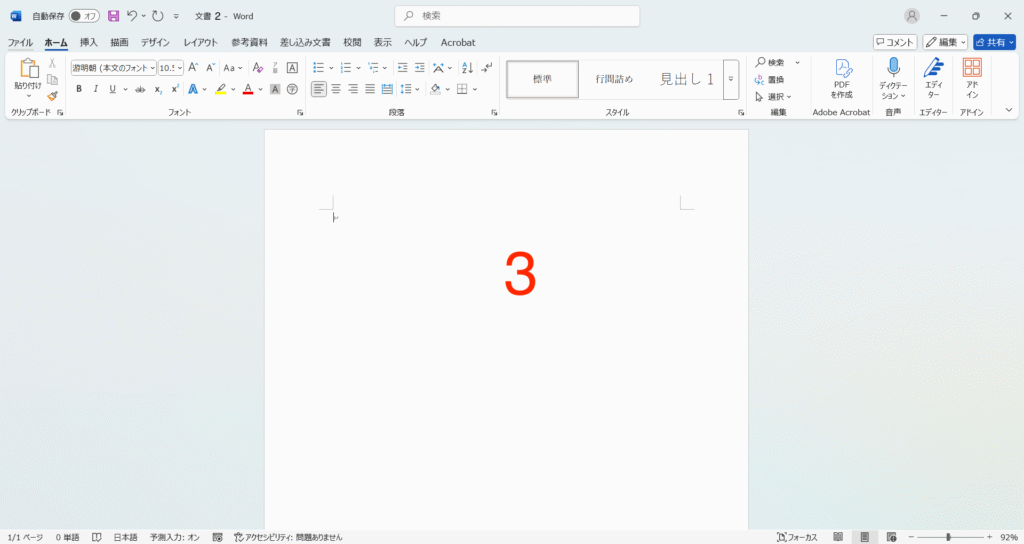This screenshot has width=1024, height=544.
Task: Click the Paste clipboard icon
Action: [29, 69]
